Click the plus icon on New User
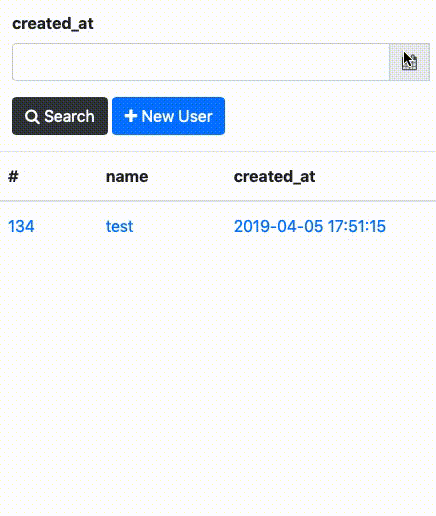This screenshot has width=436, height=516. point(131,116)
